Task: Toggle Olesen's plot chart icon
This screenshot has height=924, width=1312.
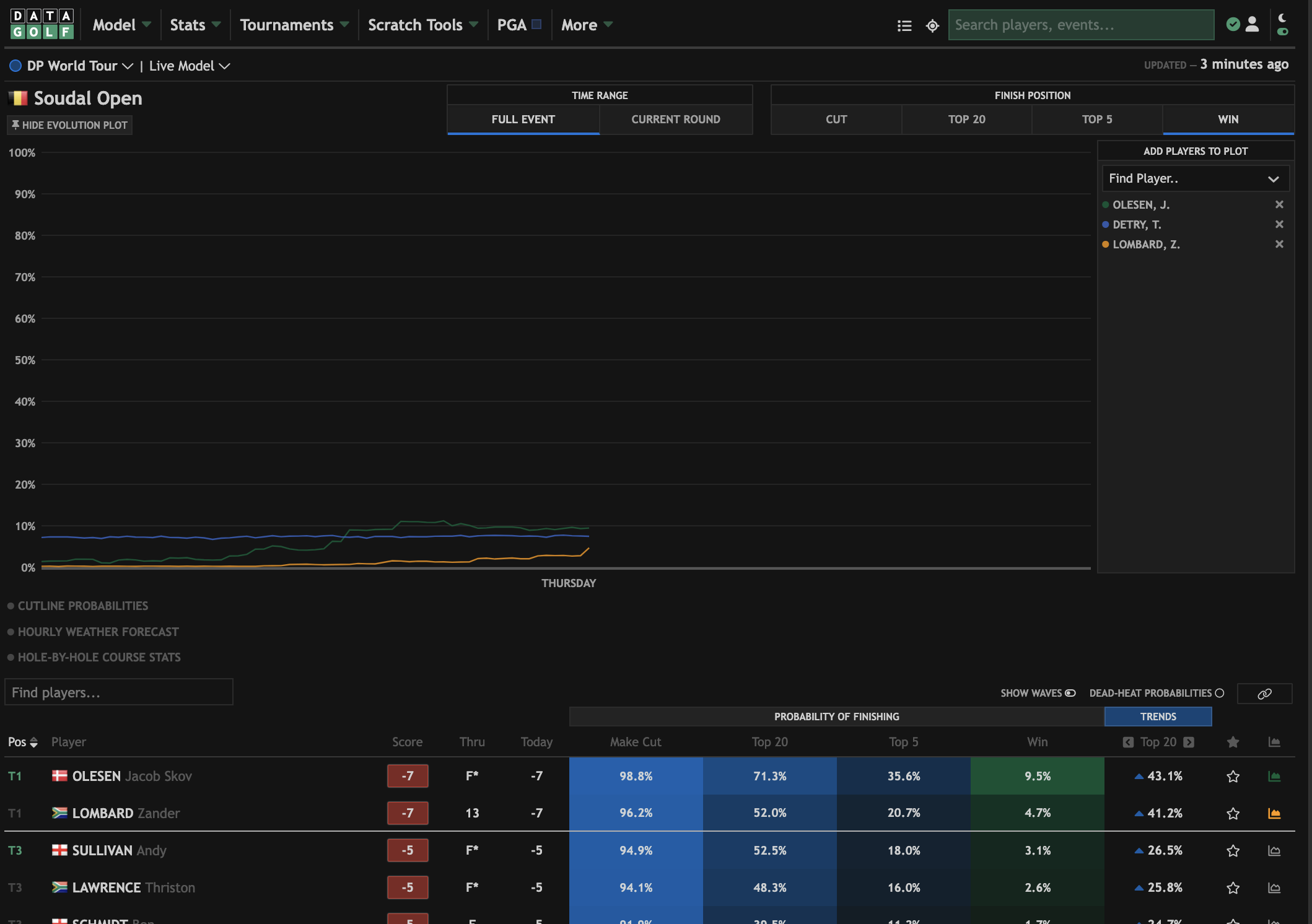Action: 1274,776
